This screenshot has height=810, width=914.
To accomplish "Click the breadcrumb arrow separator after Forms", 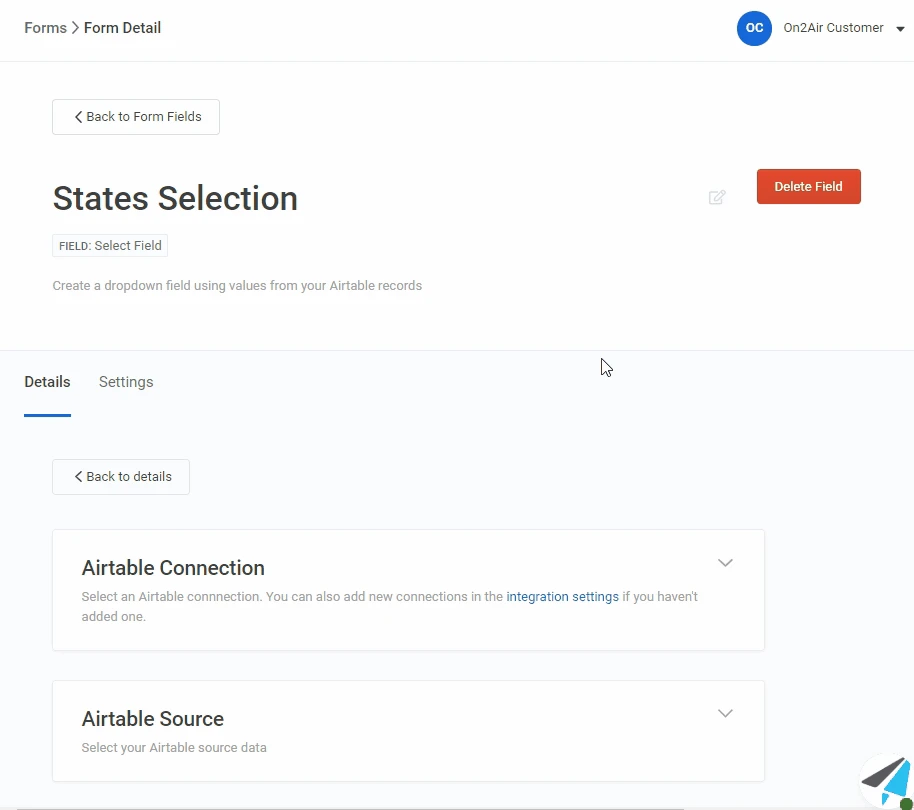I will point(75,28).
